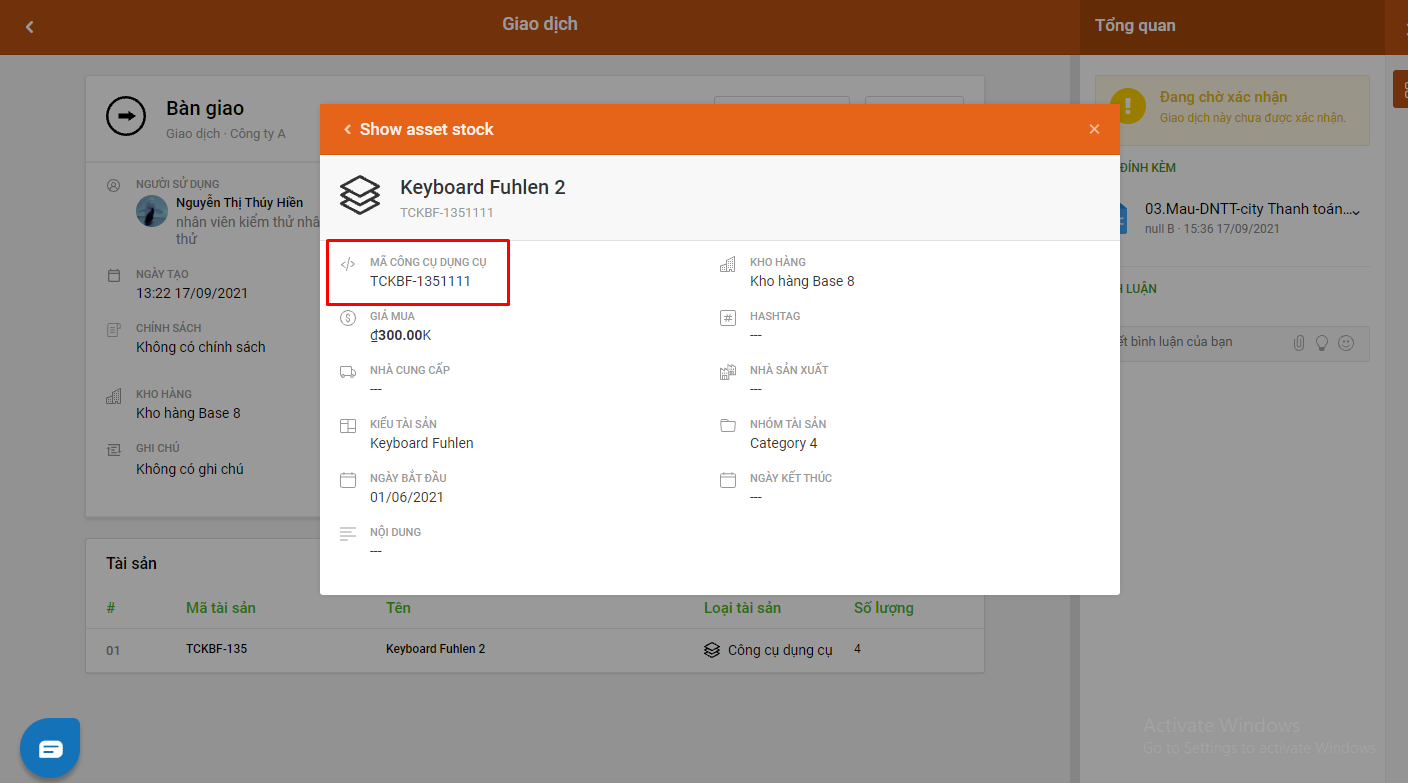Viewport: 1408px width, 783px height.
Task: Click the user name Nguyễn Thị Thúy Hiền
Action: point(239,202)
